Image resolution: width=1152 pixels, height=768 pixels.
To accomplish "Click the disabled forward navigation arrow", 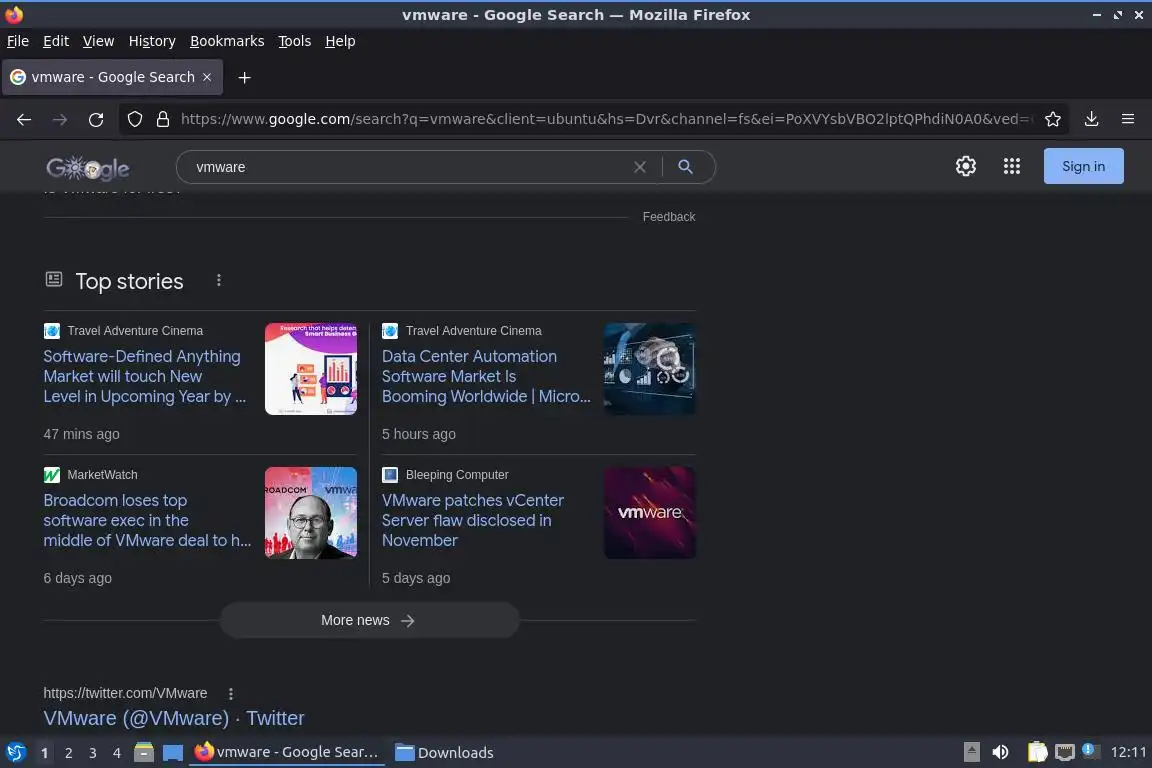I will click(60, 119).
